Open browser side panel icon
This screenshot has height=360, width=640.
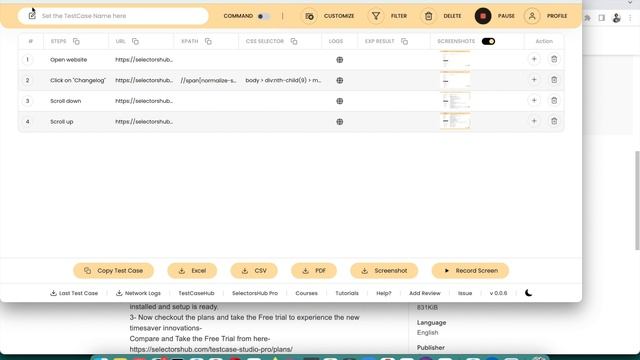(602, 18)
